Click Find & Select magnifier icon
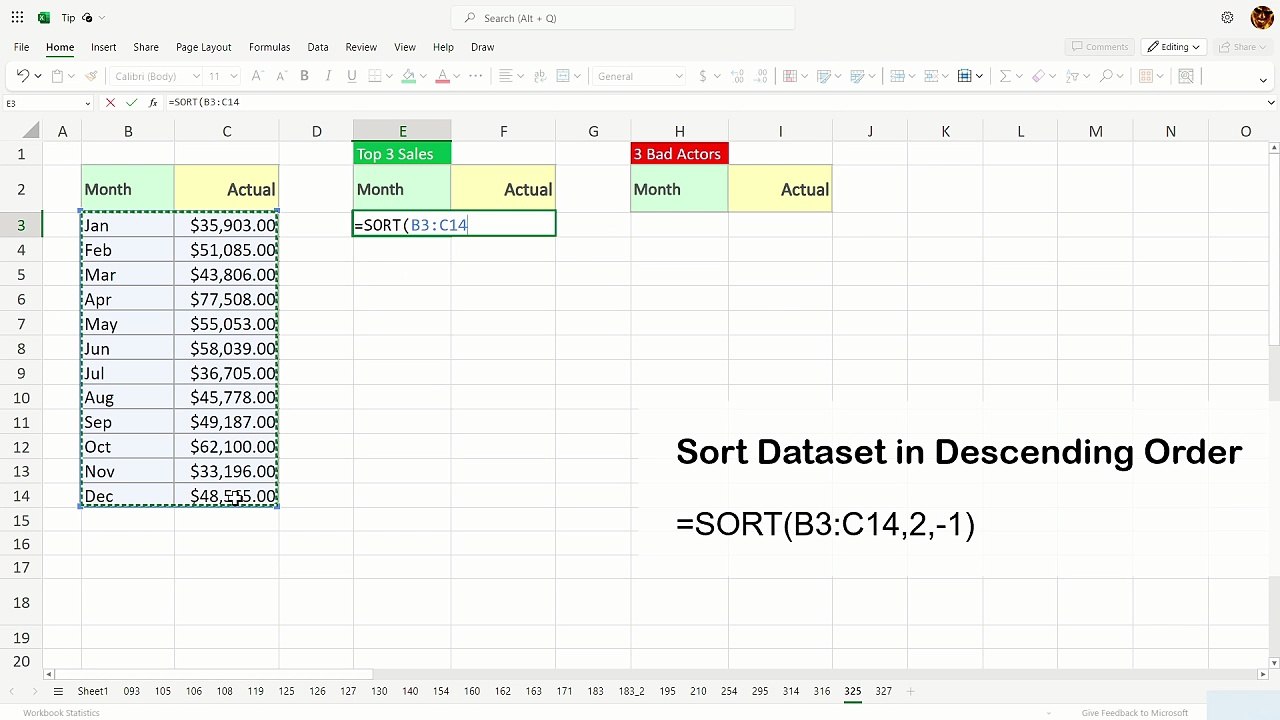Screen dimensions: 1280x720 pos(1107,76)
